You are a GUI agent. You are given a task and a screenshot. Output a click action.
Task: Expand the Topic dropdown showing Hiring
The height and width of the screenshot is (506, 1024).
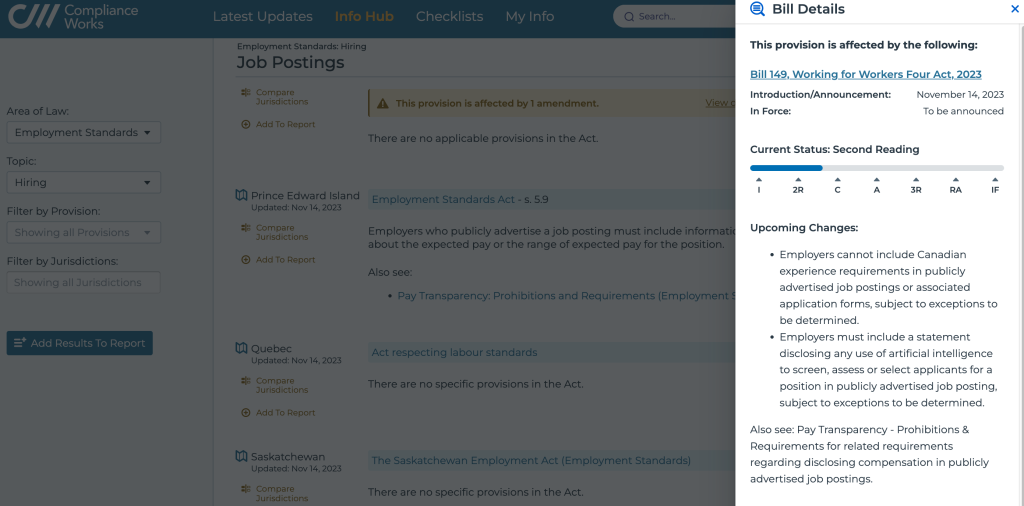83,183
